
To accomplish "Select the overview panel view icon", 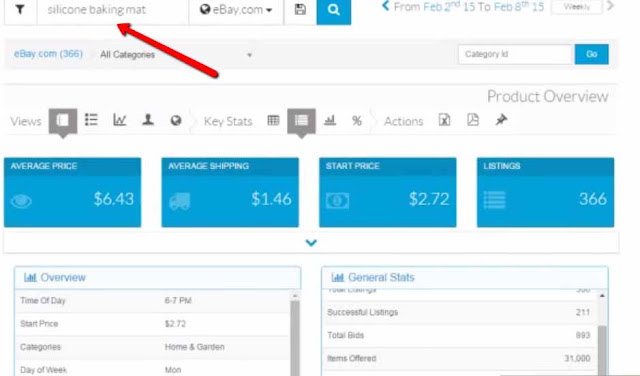I will coord(62,120).
